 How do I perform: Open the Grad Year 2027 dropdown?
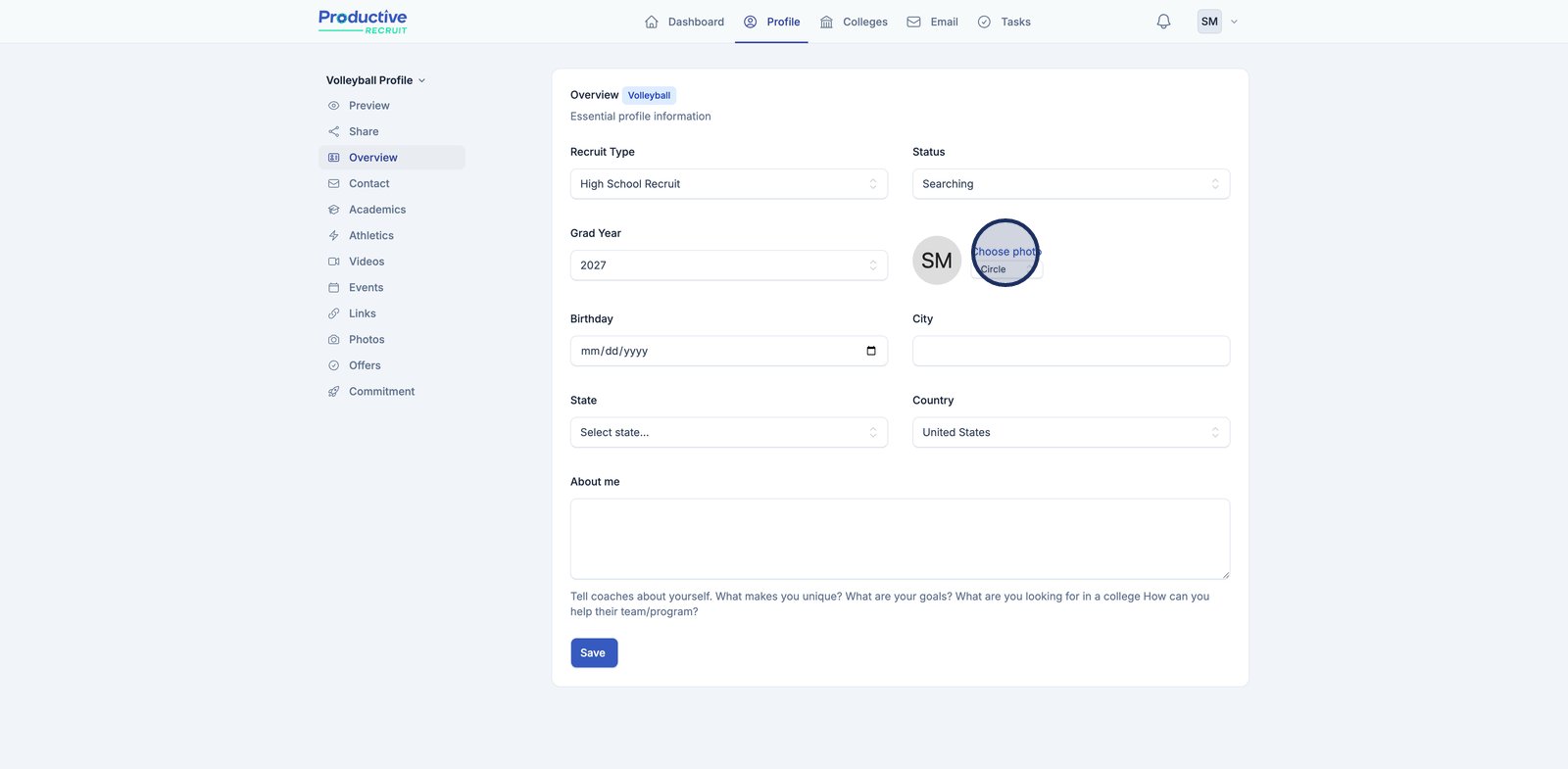coord(728,265)
